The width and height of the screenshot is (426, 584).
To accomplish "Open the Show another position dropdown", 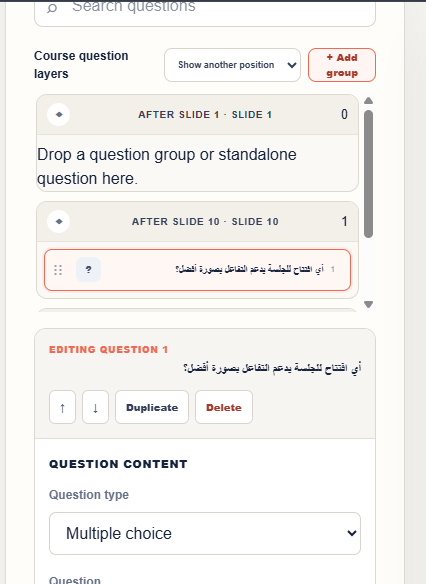I will [x=232, y=65].
